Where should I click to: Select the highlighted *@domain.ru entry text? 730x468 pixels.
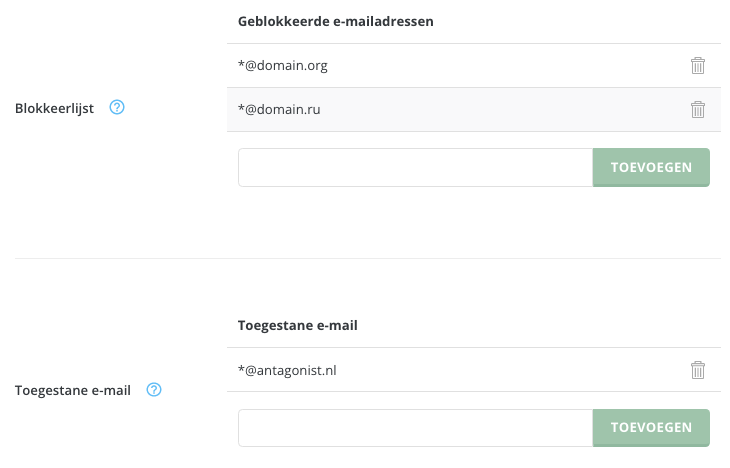[x=279, y=109]
